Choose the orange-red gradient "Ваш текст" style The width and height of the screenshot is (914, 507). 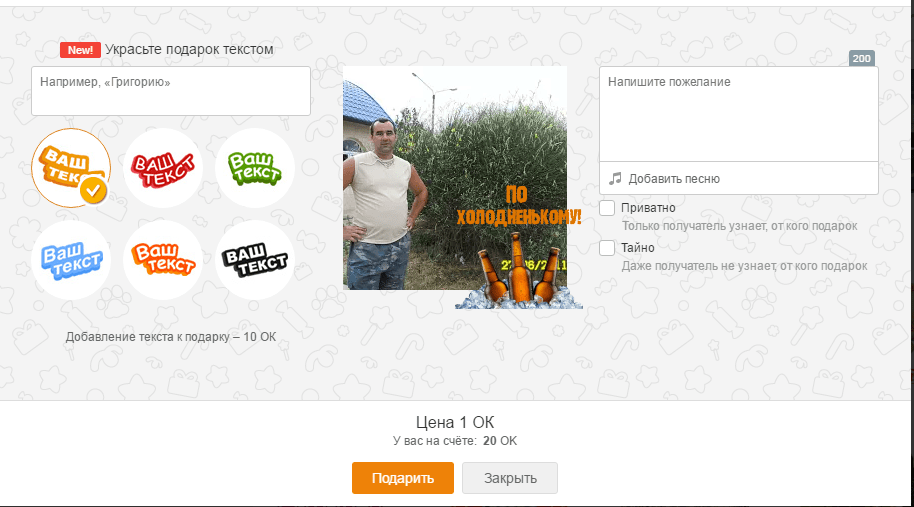[x=163, y=260]
